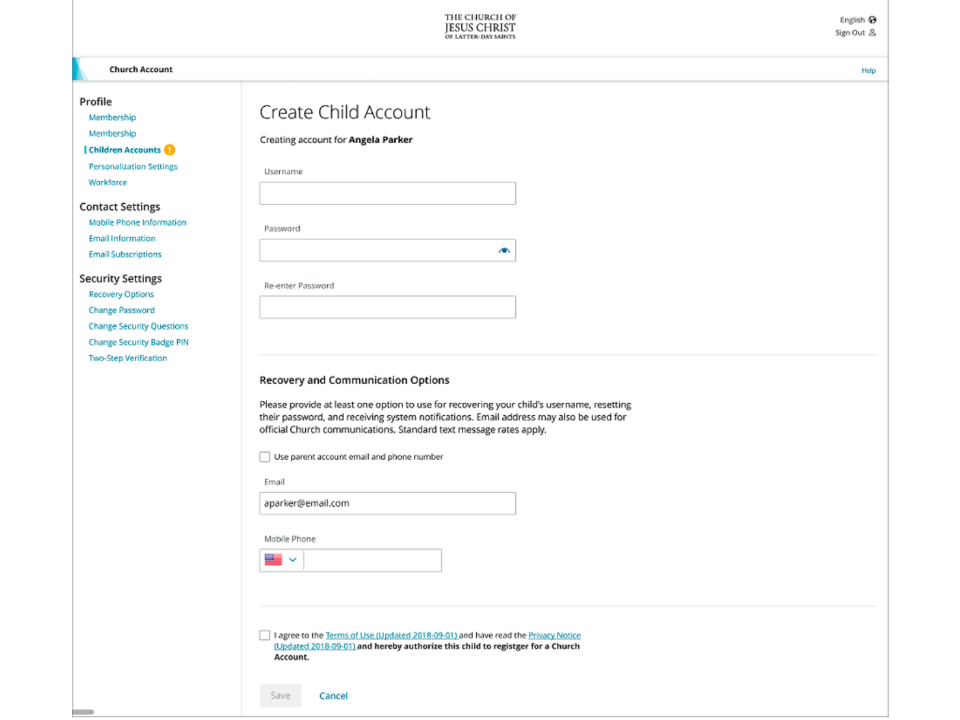
Task: Open Two-Step Verification settings
Action: 128,358
